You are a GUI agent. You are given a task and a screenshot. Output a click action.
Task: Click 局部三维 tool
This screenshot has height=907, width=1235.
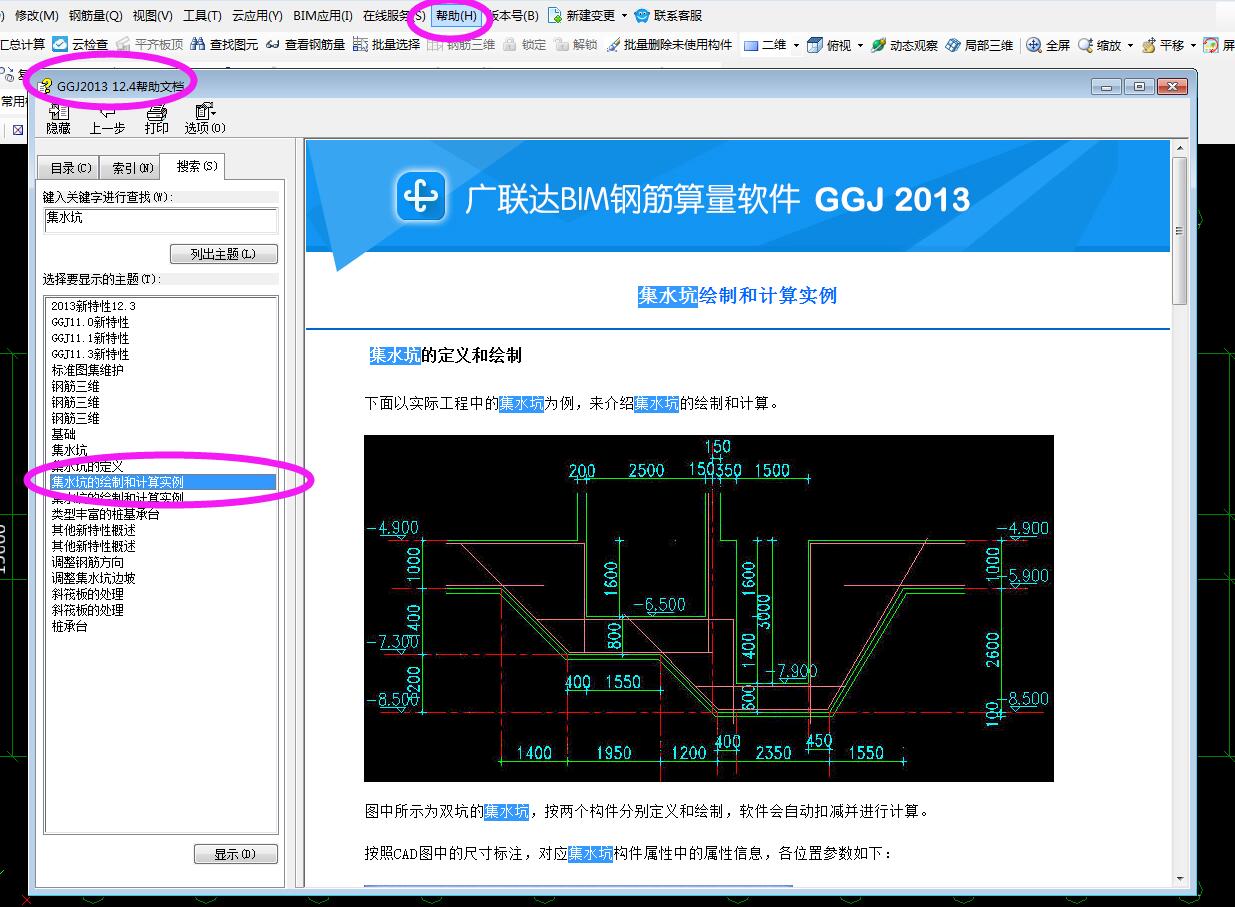click(x=979, y=45)
